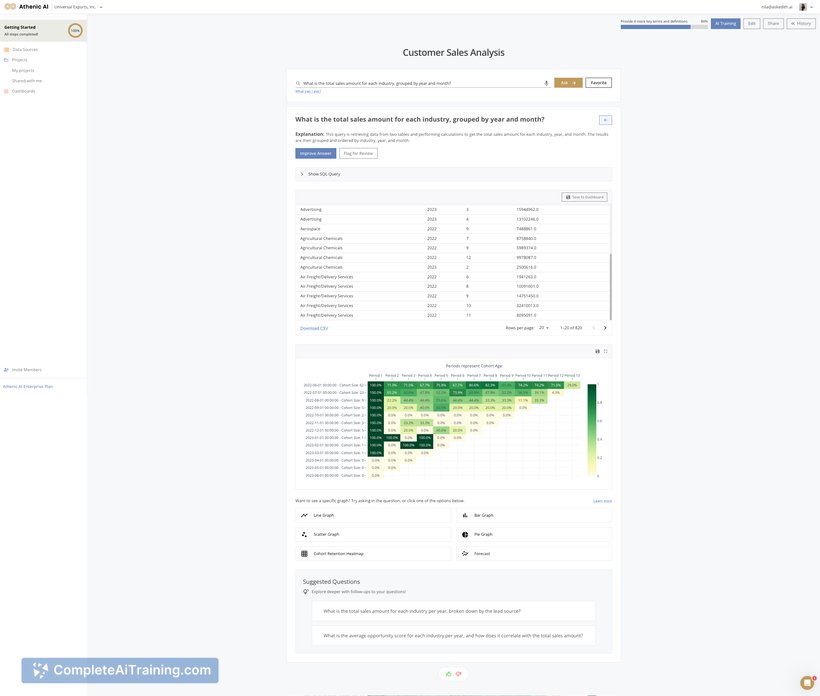Click the Share button

pyautogui.click(x=773, y=24)
